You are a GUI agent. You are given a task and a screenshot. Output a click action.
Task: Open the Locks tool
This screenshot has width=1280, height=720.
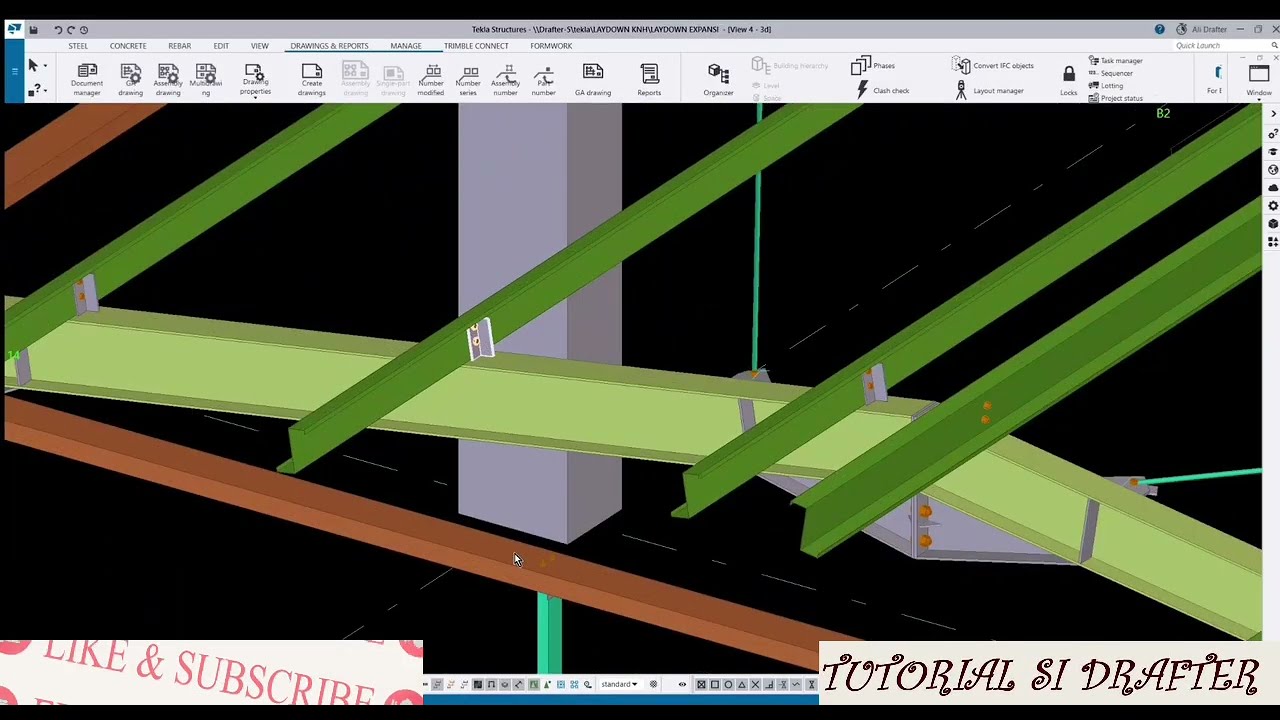pos(1069,80)
